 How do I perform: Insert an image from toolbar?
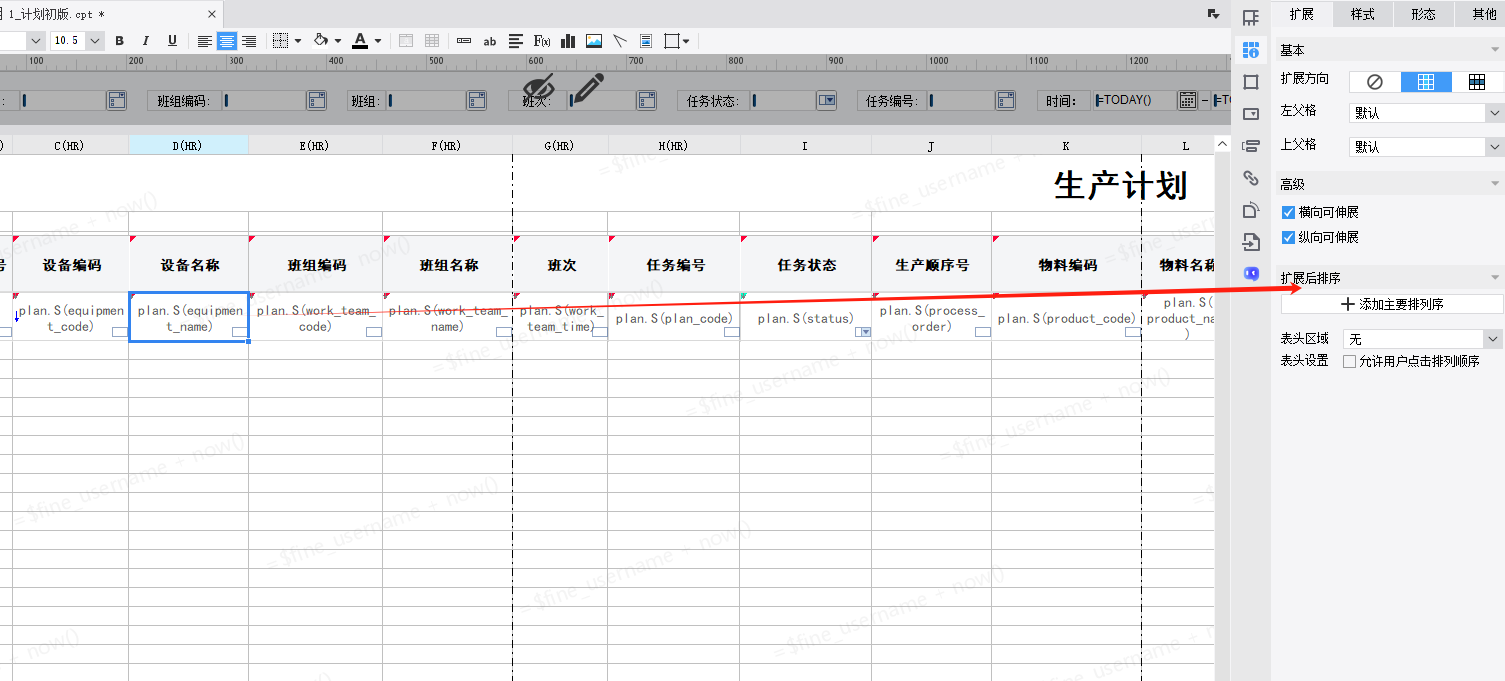(x=594, y=41)
